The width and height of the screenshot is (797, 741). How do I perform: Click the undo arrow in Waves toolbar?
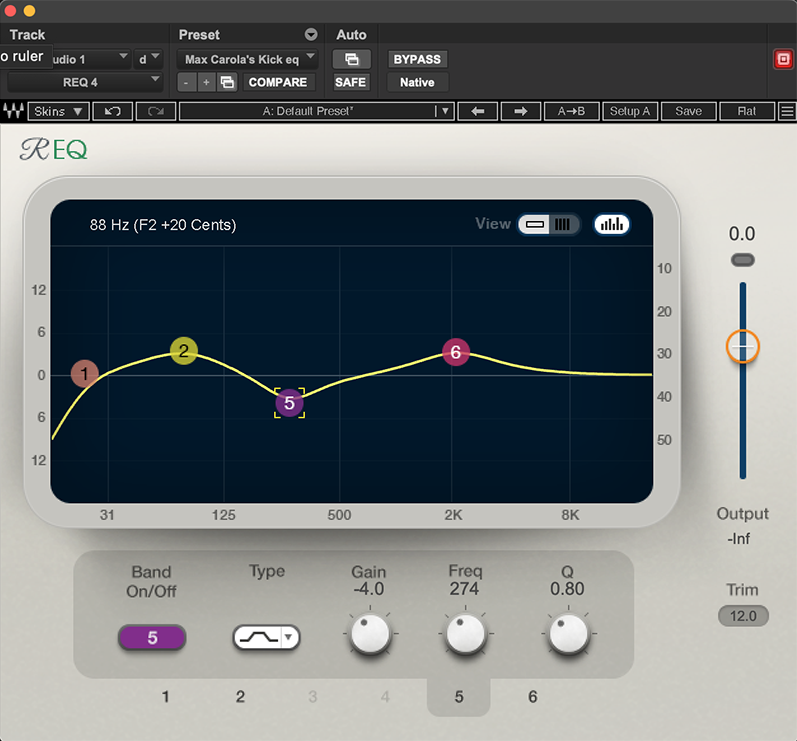(113, 111)
